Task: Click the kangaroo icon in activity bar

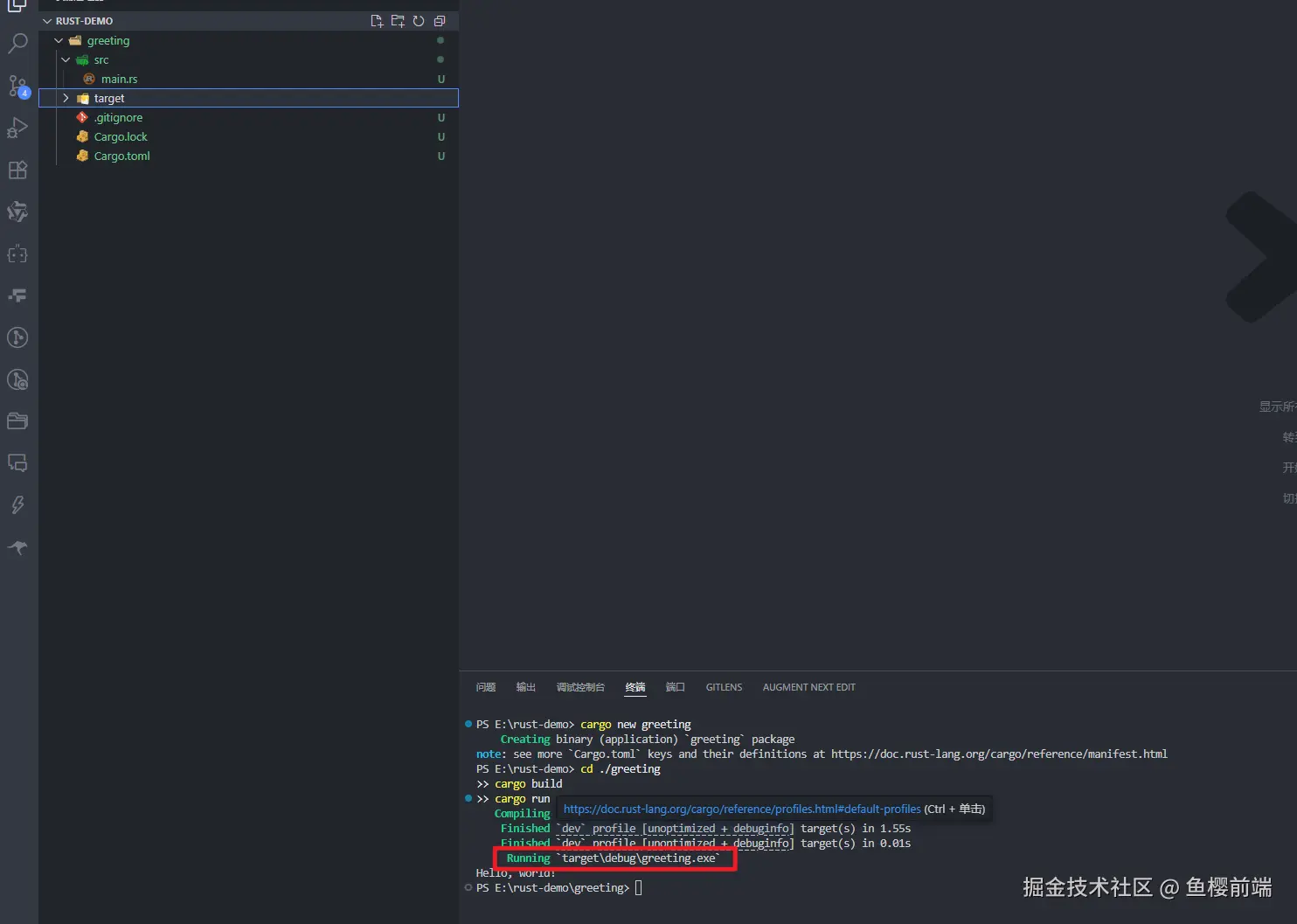Action: click(x=17, y=547)
